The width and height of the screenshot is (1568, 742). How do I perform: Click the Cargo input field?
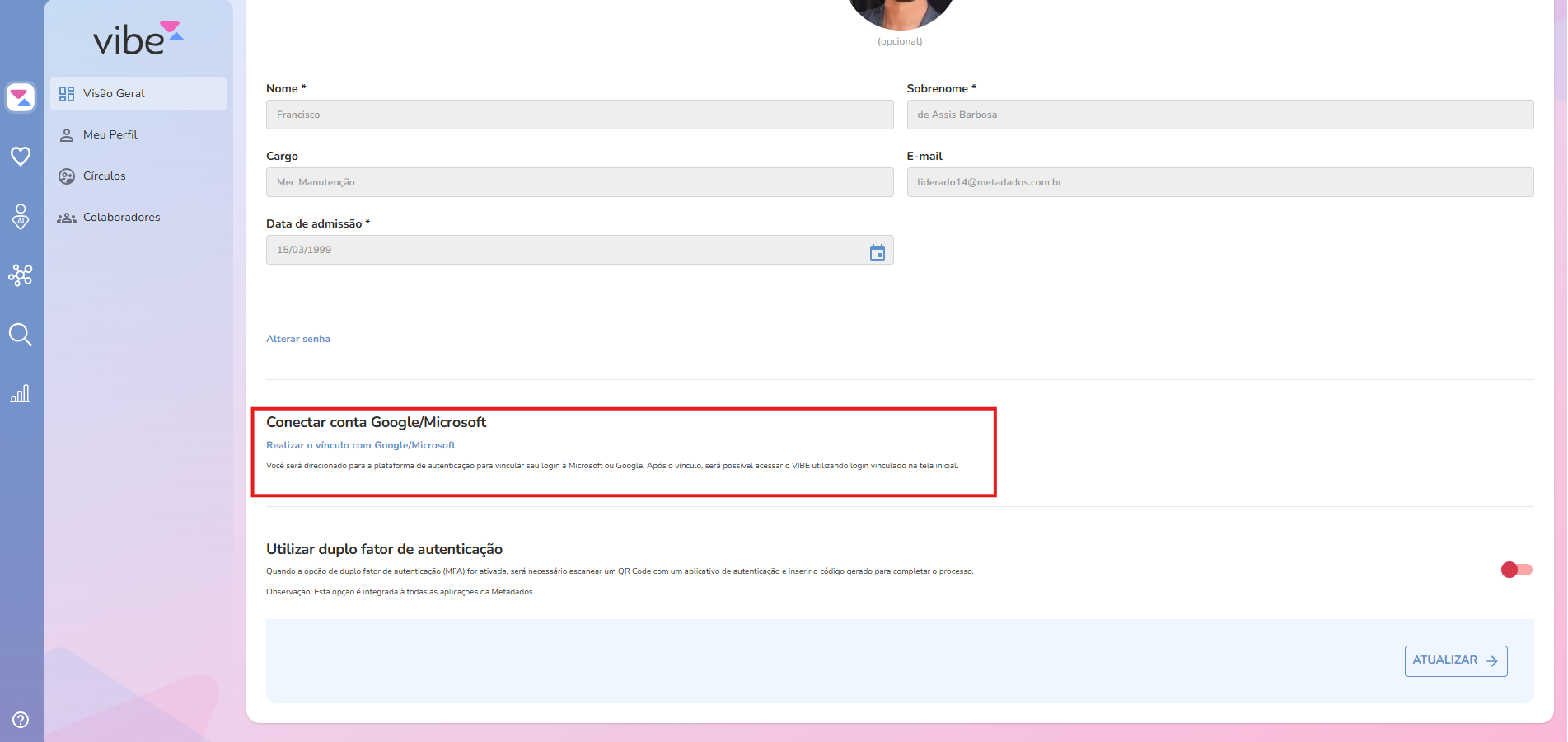click(579, 182)
